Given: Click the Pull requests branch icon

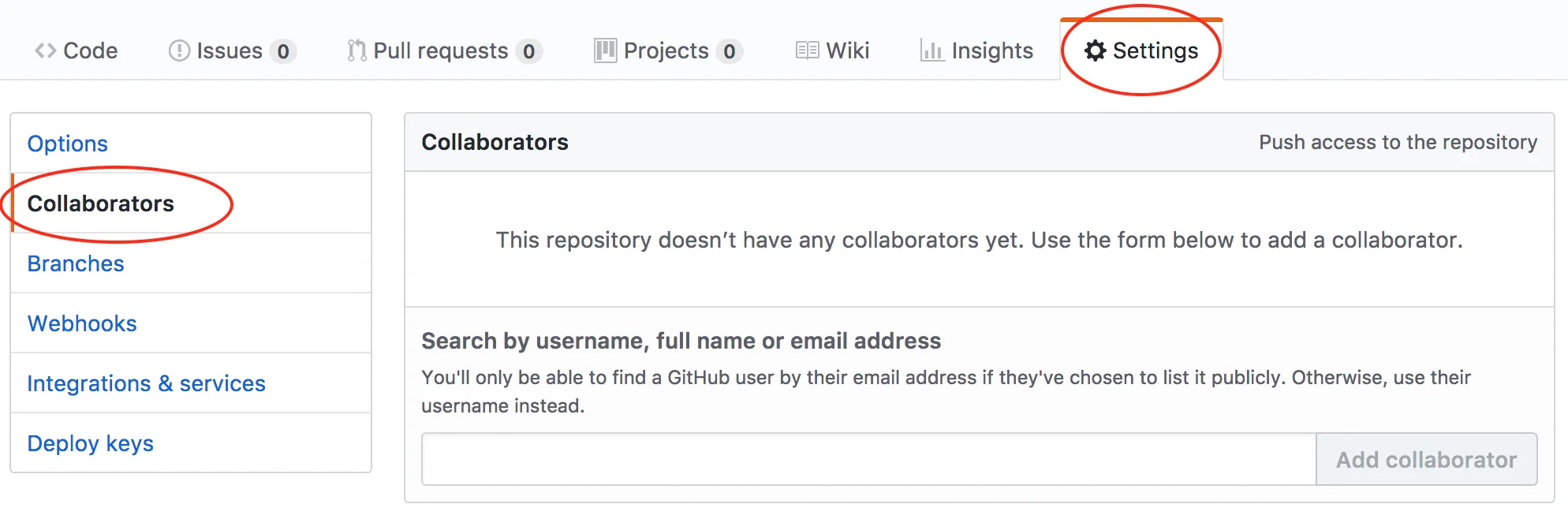Looking at the screenshot, I should [x=357, y=51].
